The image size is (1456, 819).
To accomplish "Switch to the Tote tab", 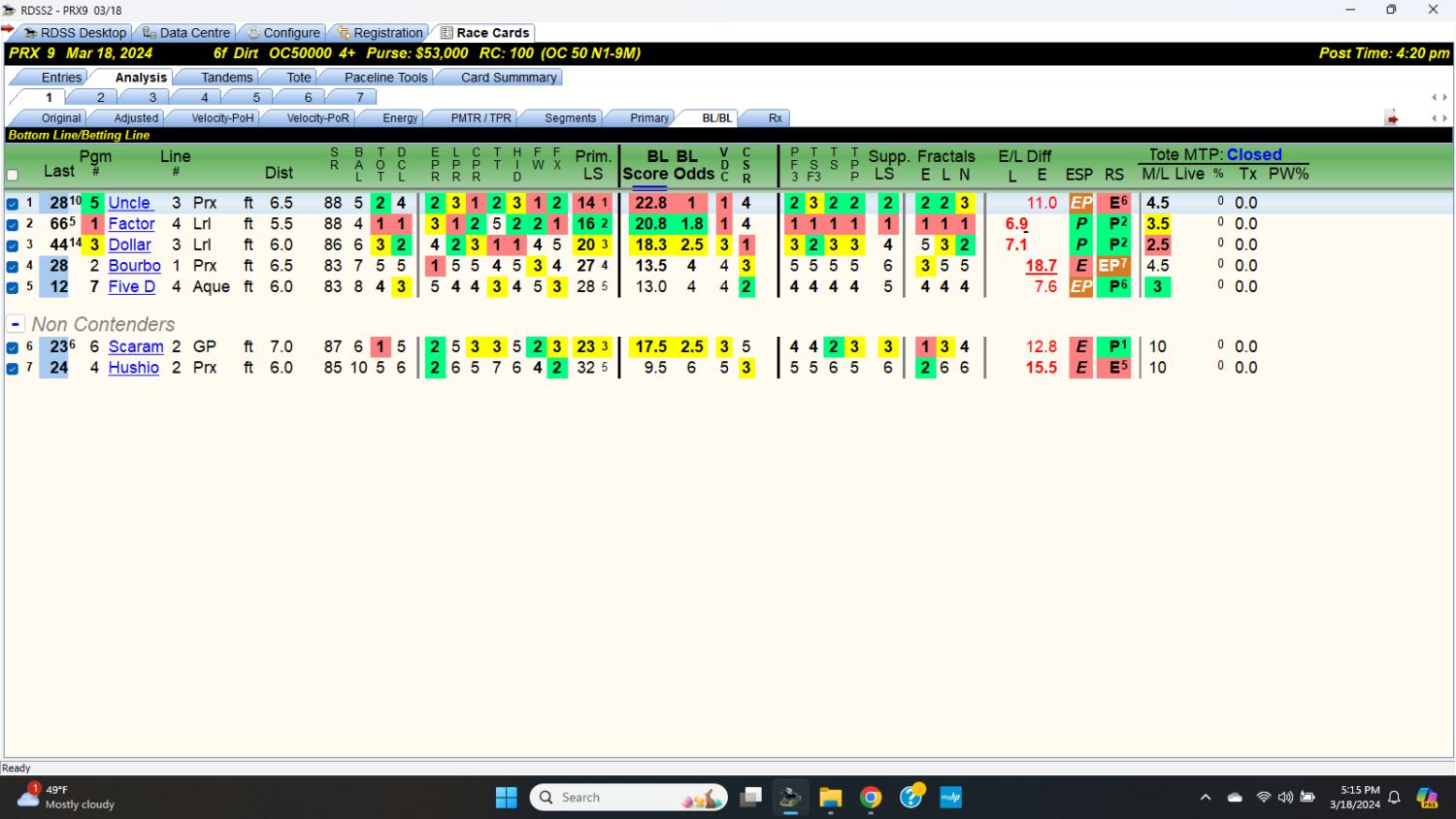I will (299, 78).
